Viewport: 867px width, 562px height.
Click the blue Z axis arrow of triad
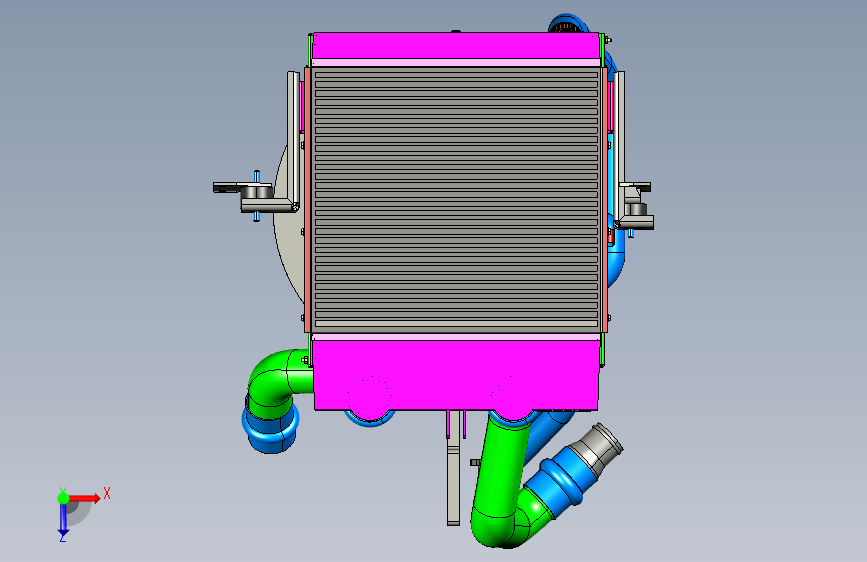(x=63, y=520)
